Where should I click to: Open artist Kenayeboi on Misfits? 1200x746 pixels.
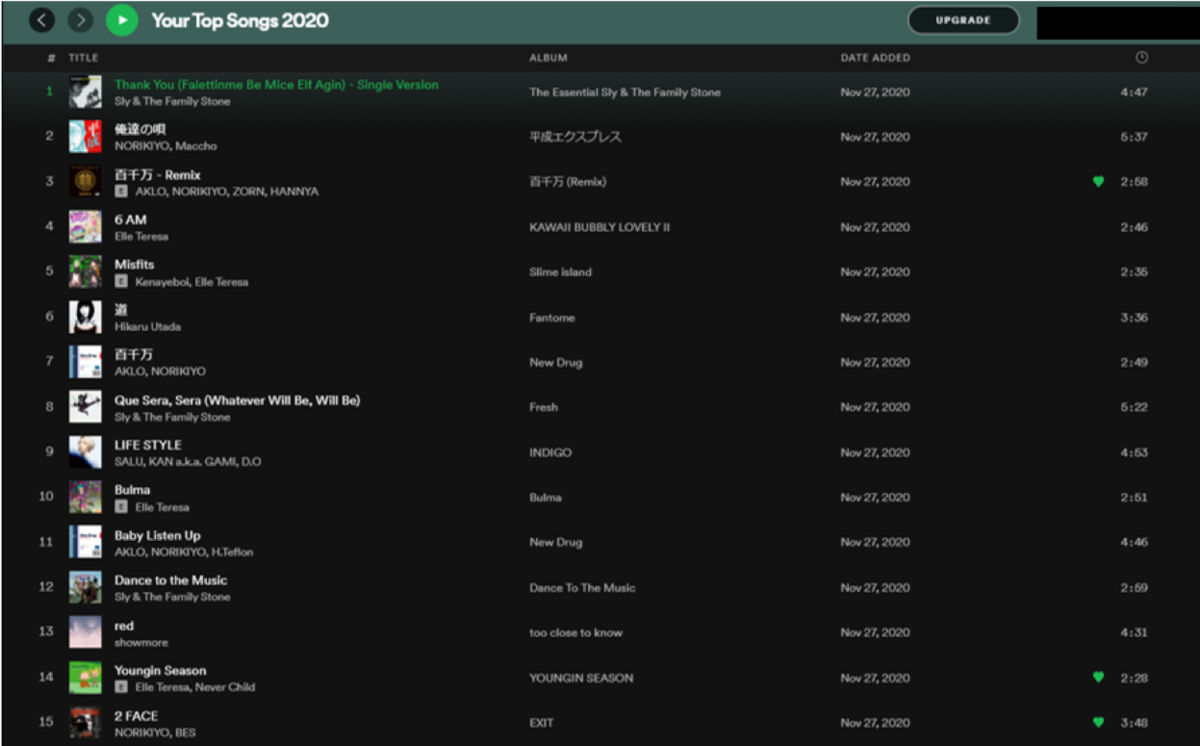161,282
